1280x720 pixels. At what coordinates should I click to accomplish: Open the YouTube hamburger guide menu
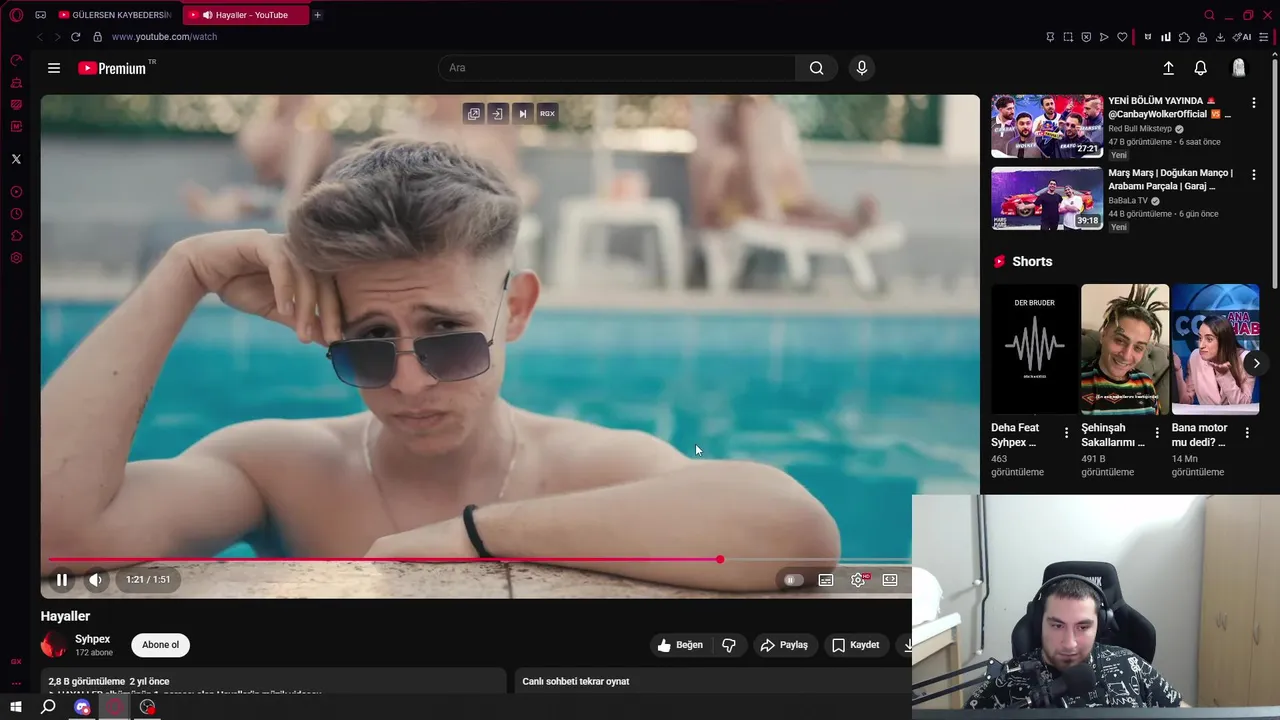[x=54, y=68]
